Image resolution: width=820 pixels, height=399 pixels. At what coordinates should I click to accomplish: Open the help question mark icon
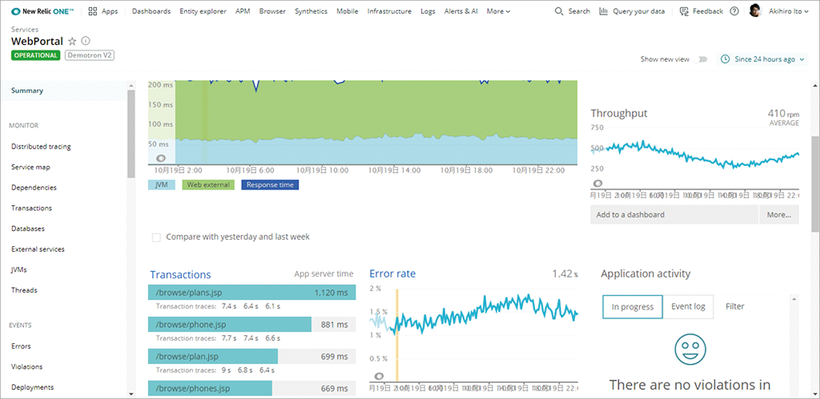pyautogui.click(x=734, y=11)
